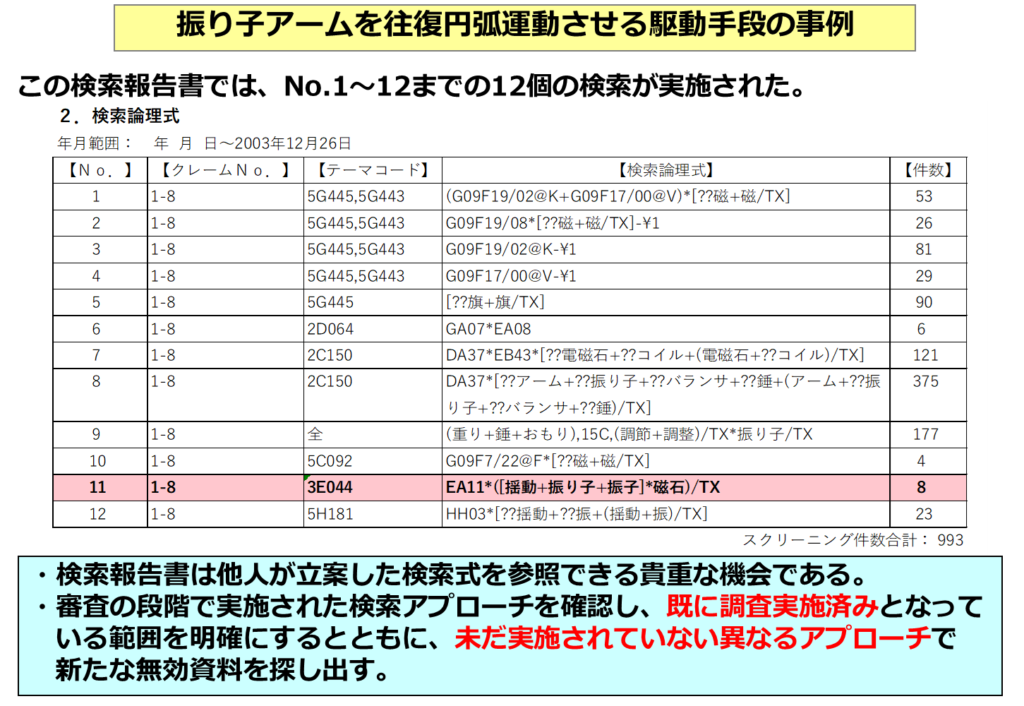Click the date range text ending 2003年12月26日
The height and width of the screenshot is (706, 1024).
click(x=205, y=143)
